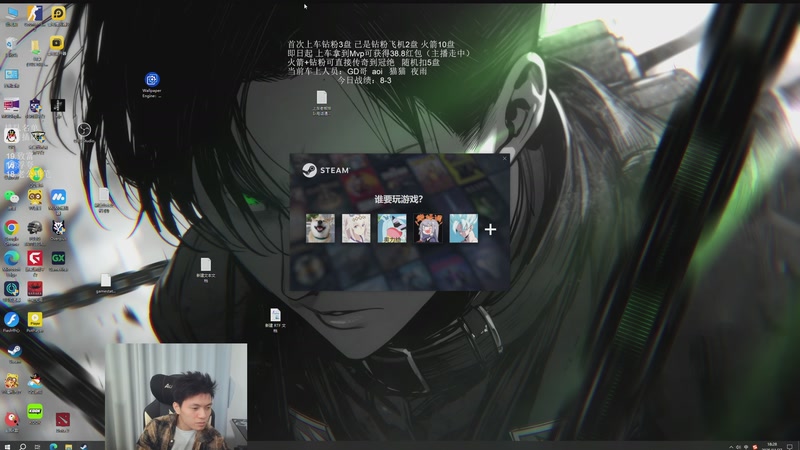Open taskbar search magnifier
This screenshot has width=800, height=450.
click(x=23, y=446)
